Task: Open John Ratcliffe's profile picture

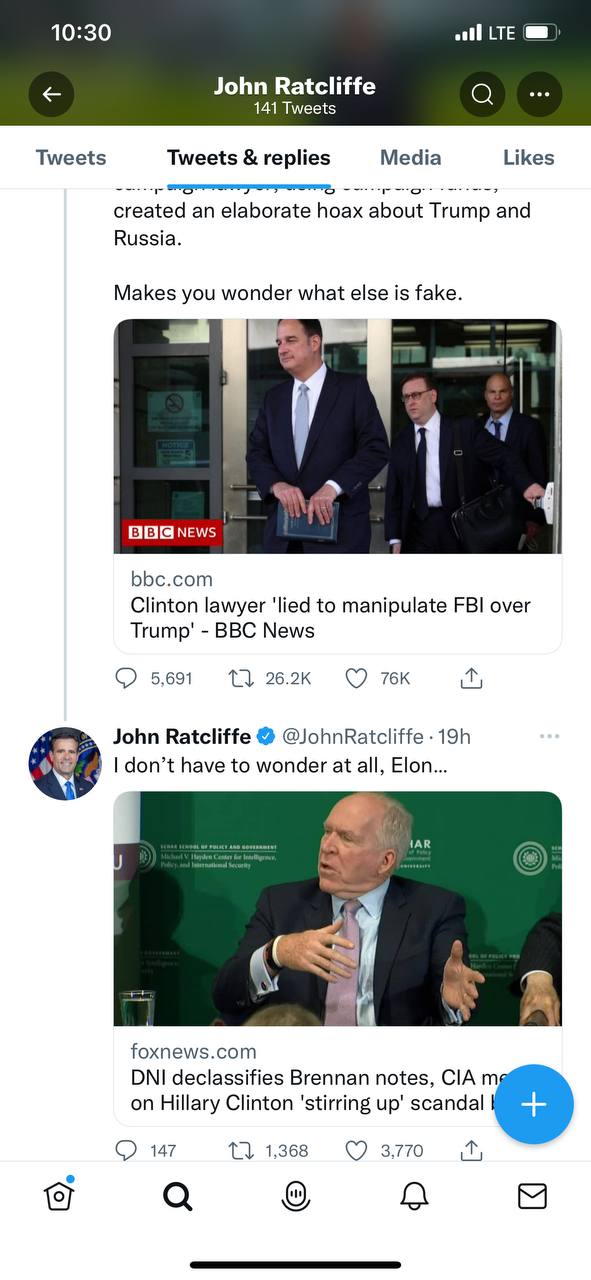Action: point(65,763)
